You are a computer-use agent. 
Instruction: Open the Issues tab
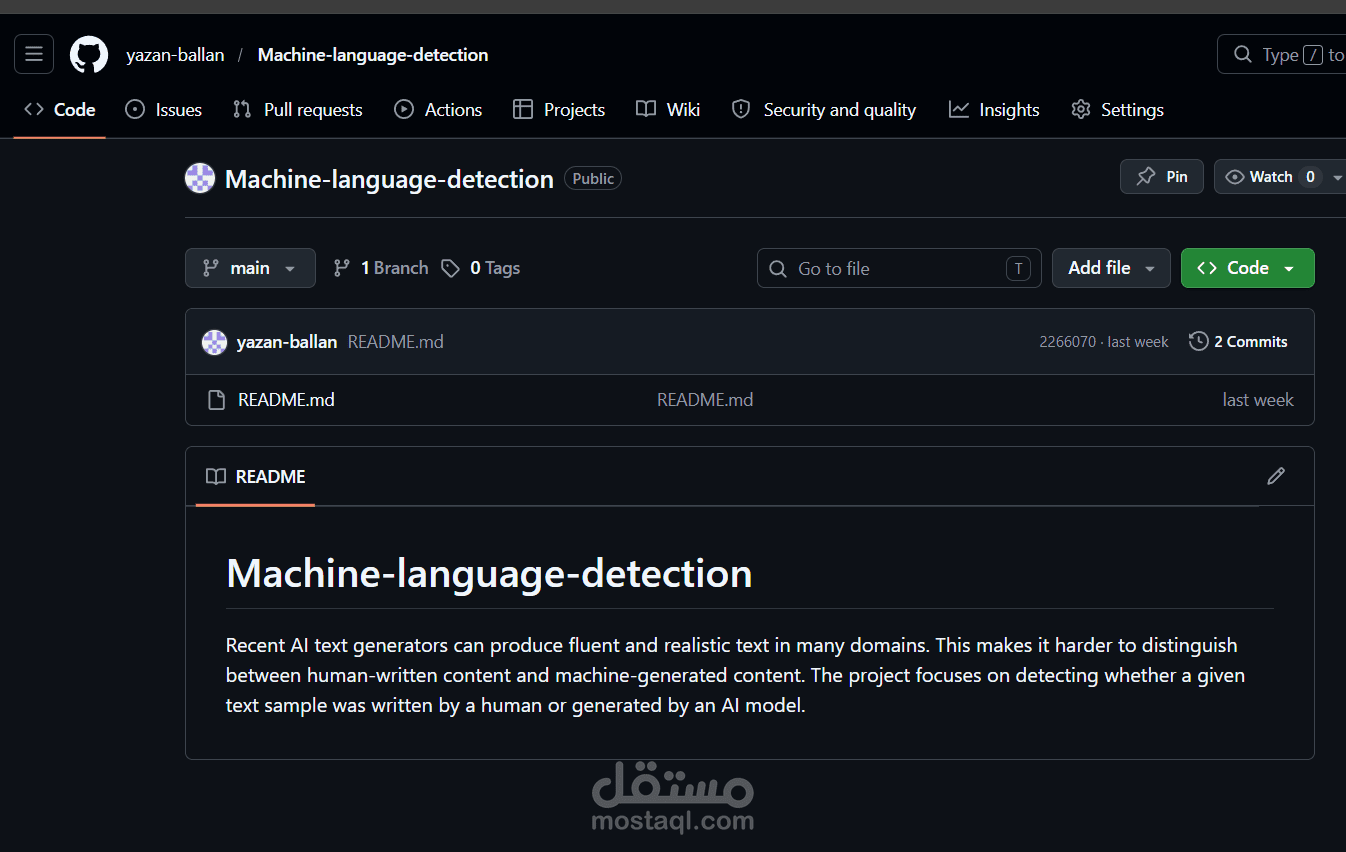tap(164, 110)
